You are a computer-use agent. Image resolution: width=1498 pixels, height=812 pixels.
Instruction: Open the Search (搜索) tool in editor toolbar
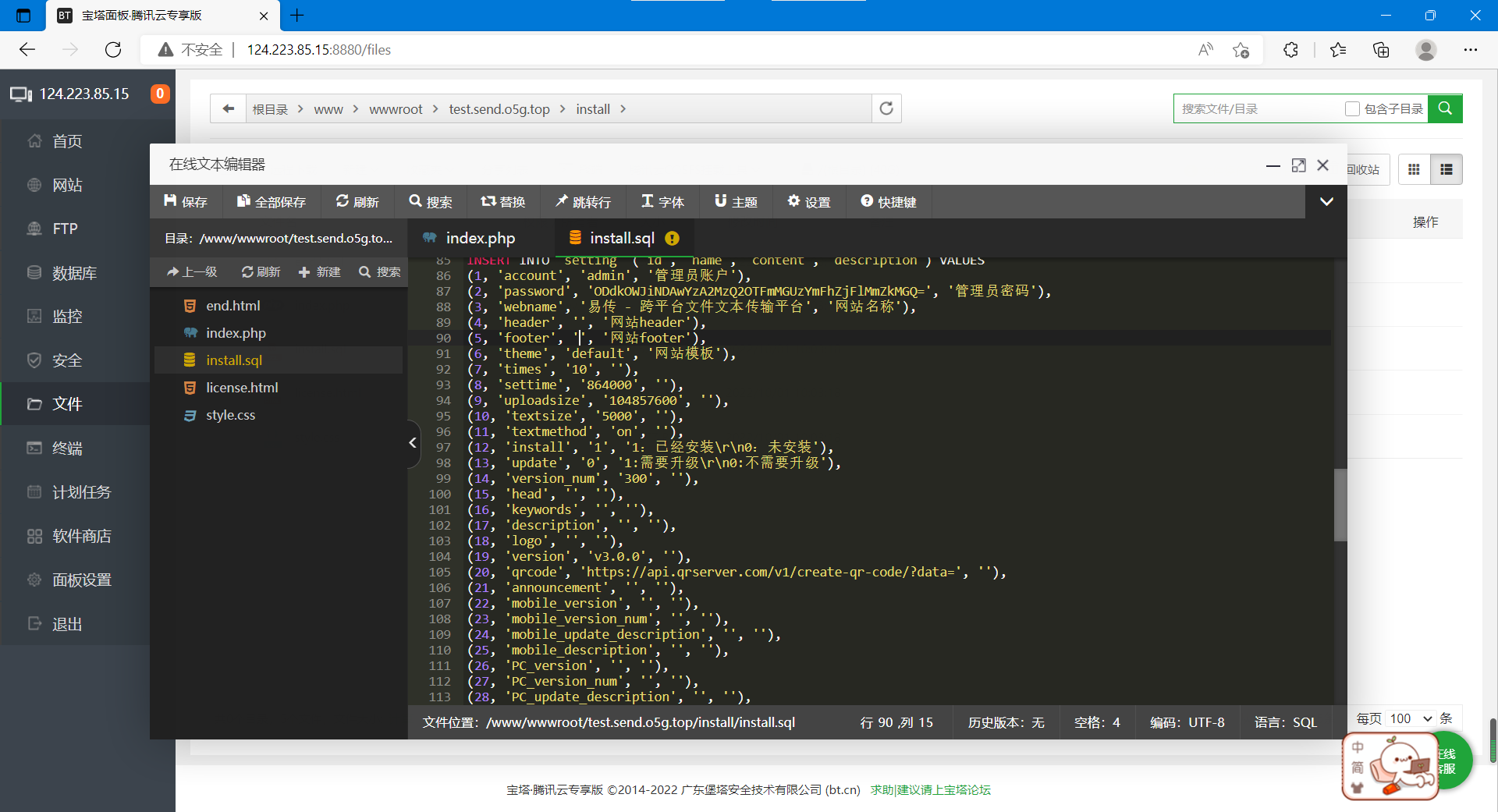click(430, 202)
